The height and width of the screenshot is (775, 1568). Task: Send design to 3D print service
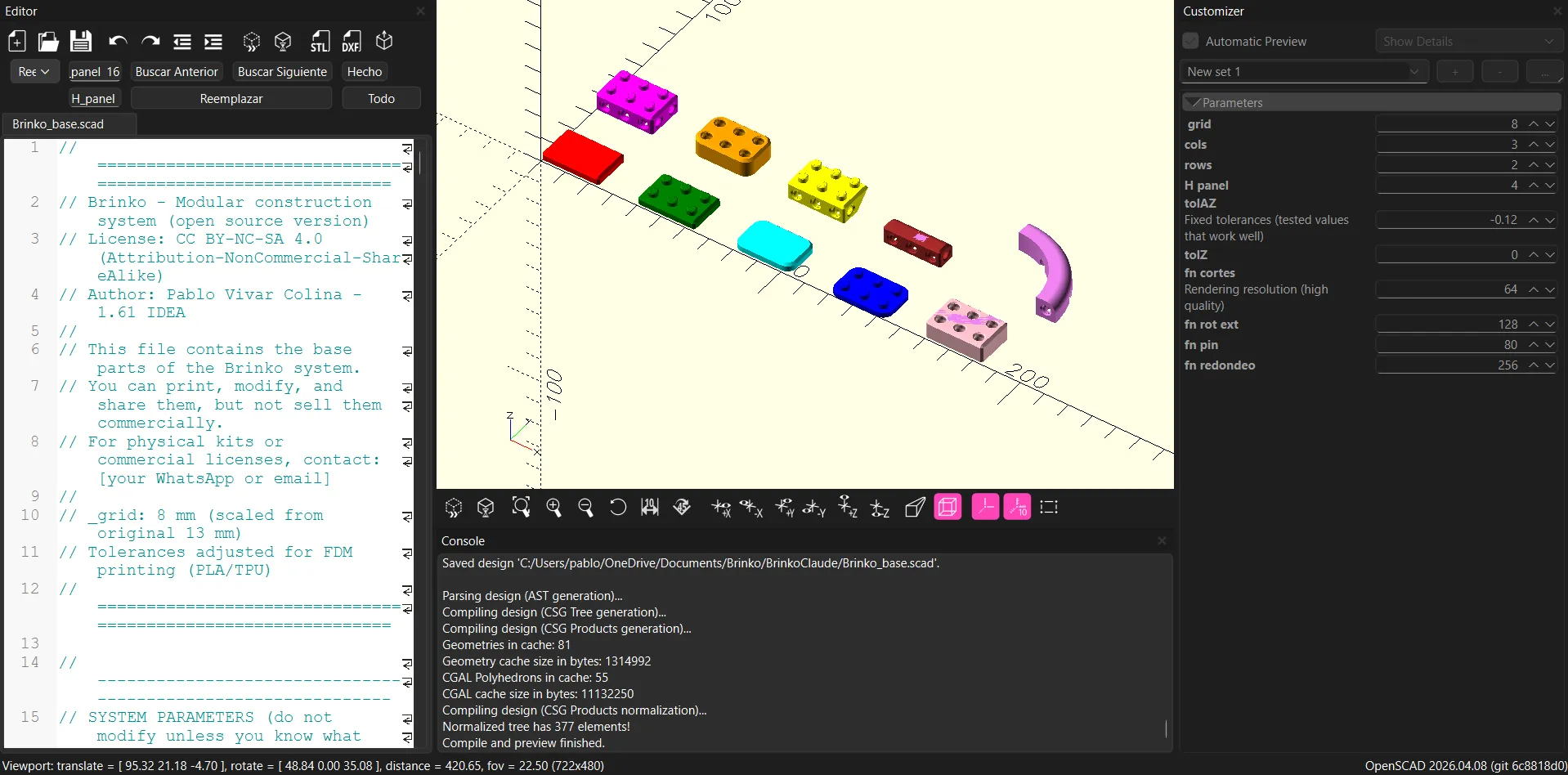[x=384, y=41]
